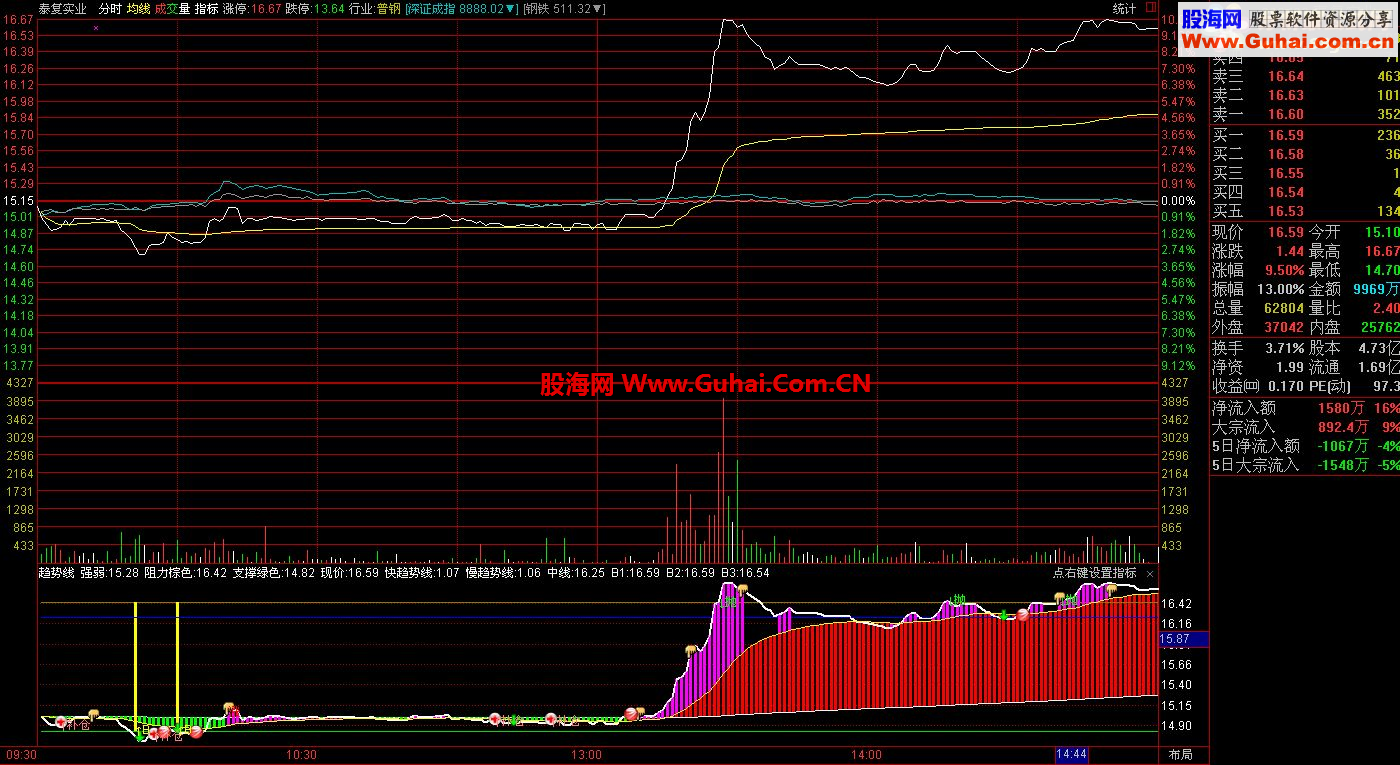
Task: Click the 内盘 25762 value
Action: (1378, 327)
